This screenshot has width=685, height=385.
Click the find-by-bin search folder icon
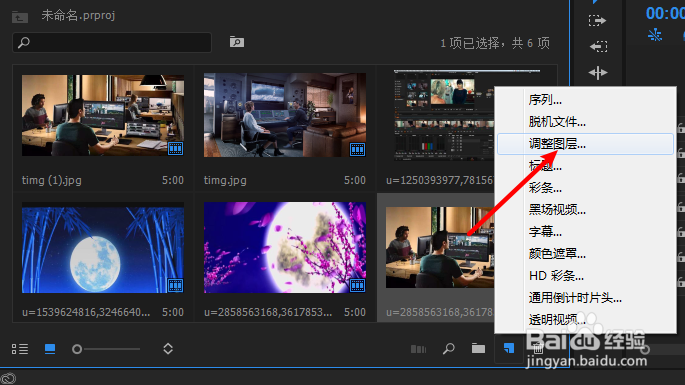click(237, 42)
